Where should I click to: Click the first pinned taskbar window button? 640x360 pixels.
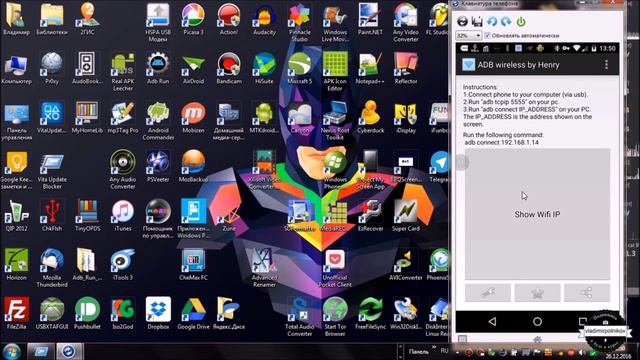[x=41, y=351]
